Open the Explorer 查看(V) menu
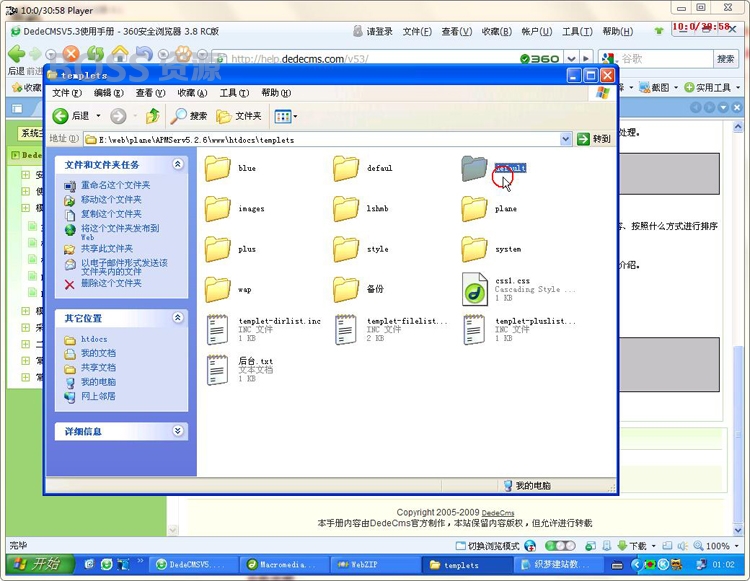Image resolution: width=750 pixels, height=581 pixels. pos(150,93)
